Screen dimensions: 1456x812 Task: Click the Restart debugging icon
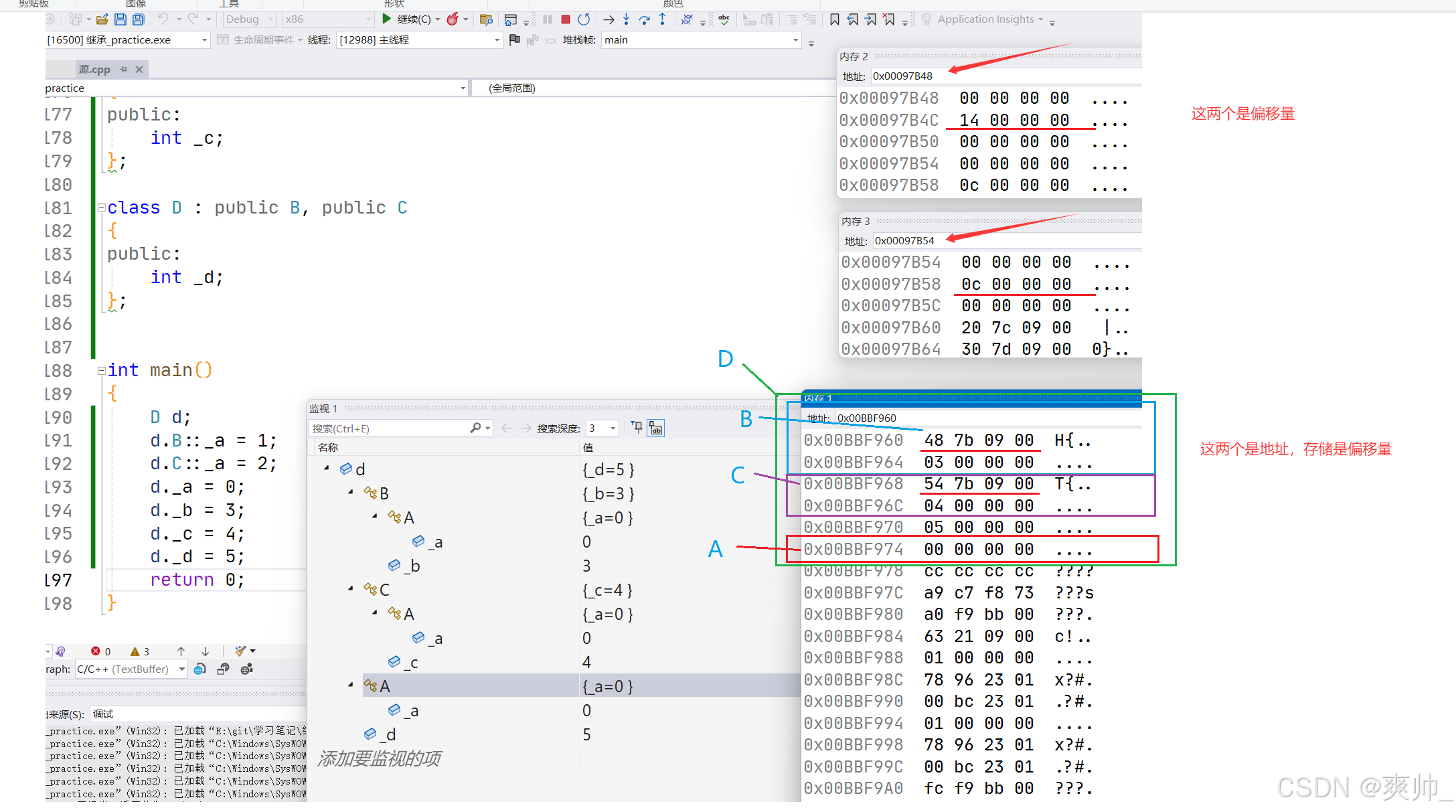click(x=584, y=19)
